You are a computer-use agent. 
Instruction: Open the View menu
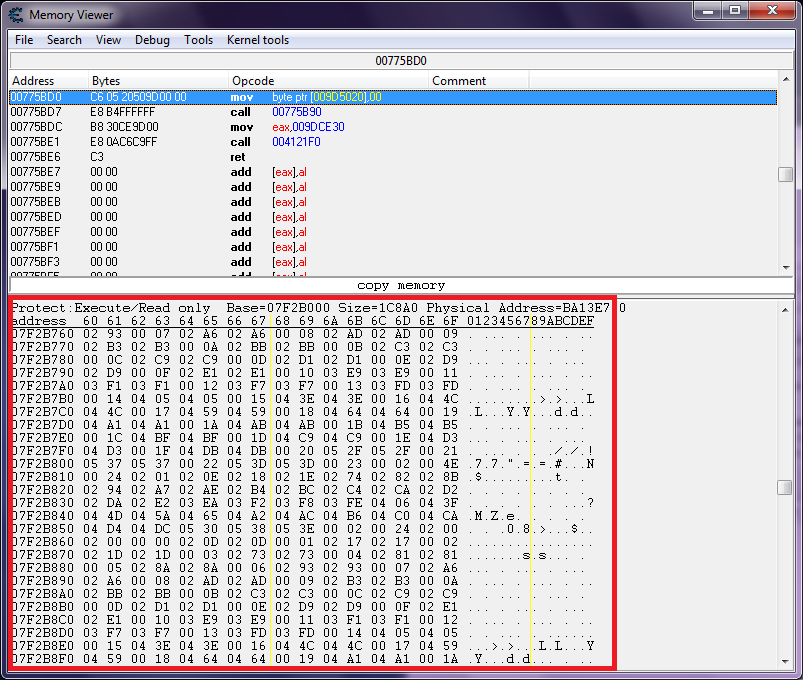pos(108,40)
